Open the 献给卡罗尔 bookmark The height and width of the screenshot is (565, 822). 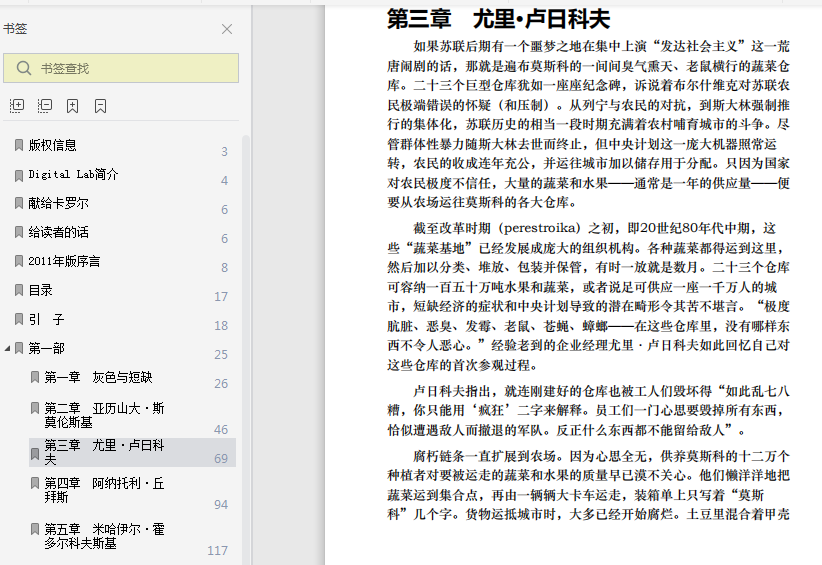pos(58,203)
